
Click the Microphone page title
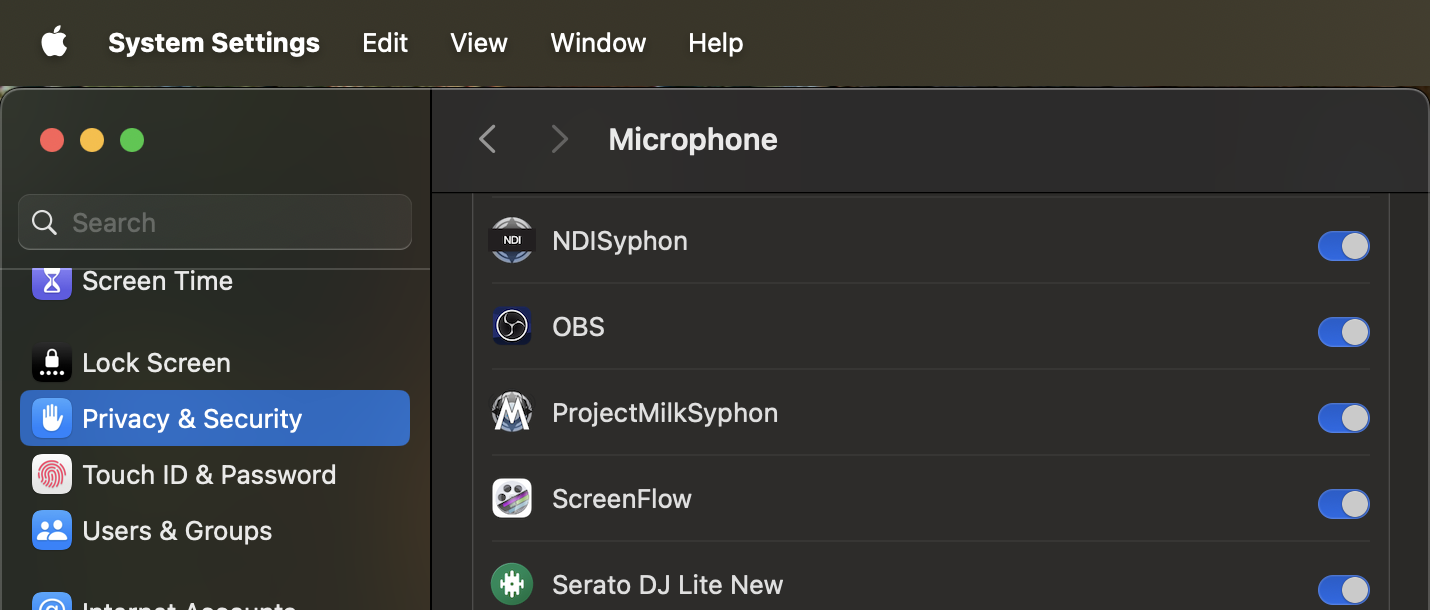pyautogui.click(x=693, y=139)
